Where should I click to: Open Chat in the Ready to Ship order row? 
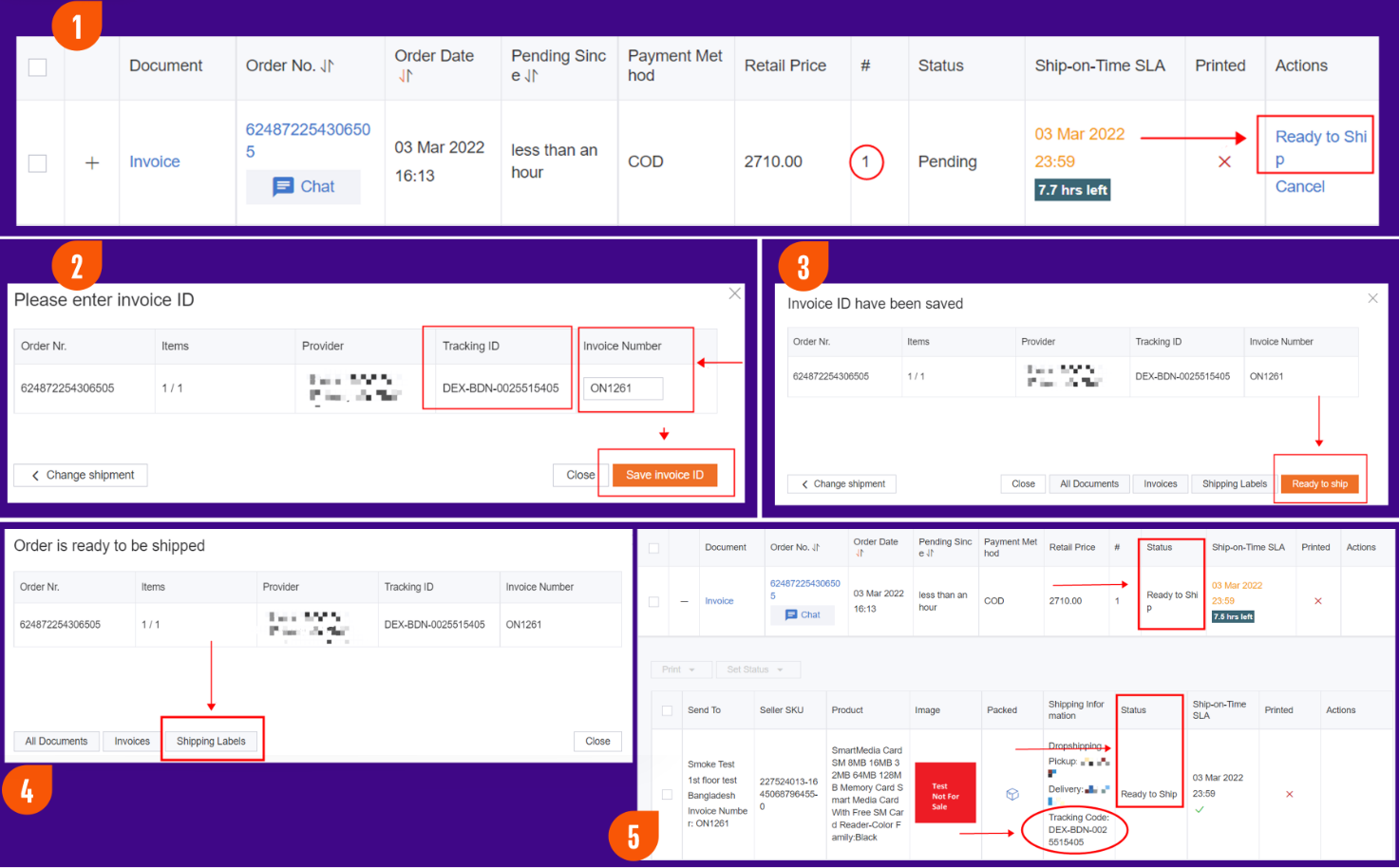click(803, 614)
